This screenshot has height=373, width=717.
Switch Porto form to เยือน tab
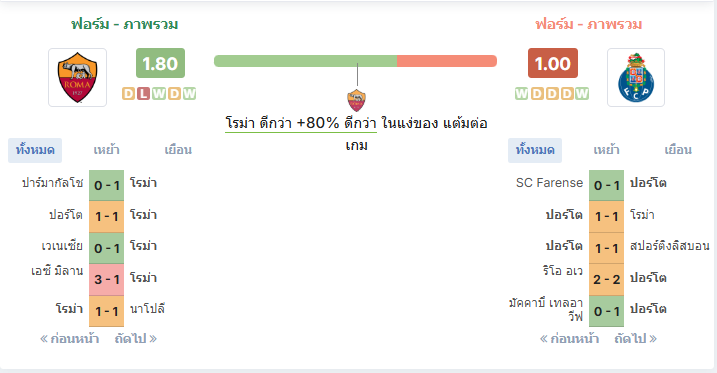point(678,150)
